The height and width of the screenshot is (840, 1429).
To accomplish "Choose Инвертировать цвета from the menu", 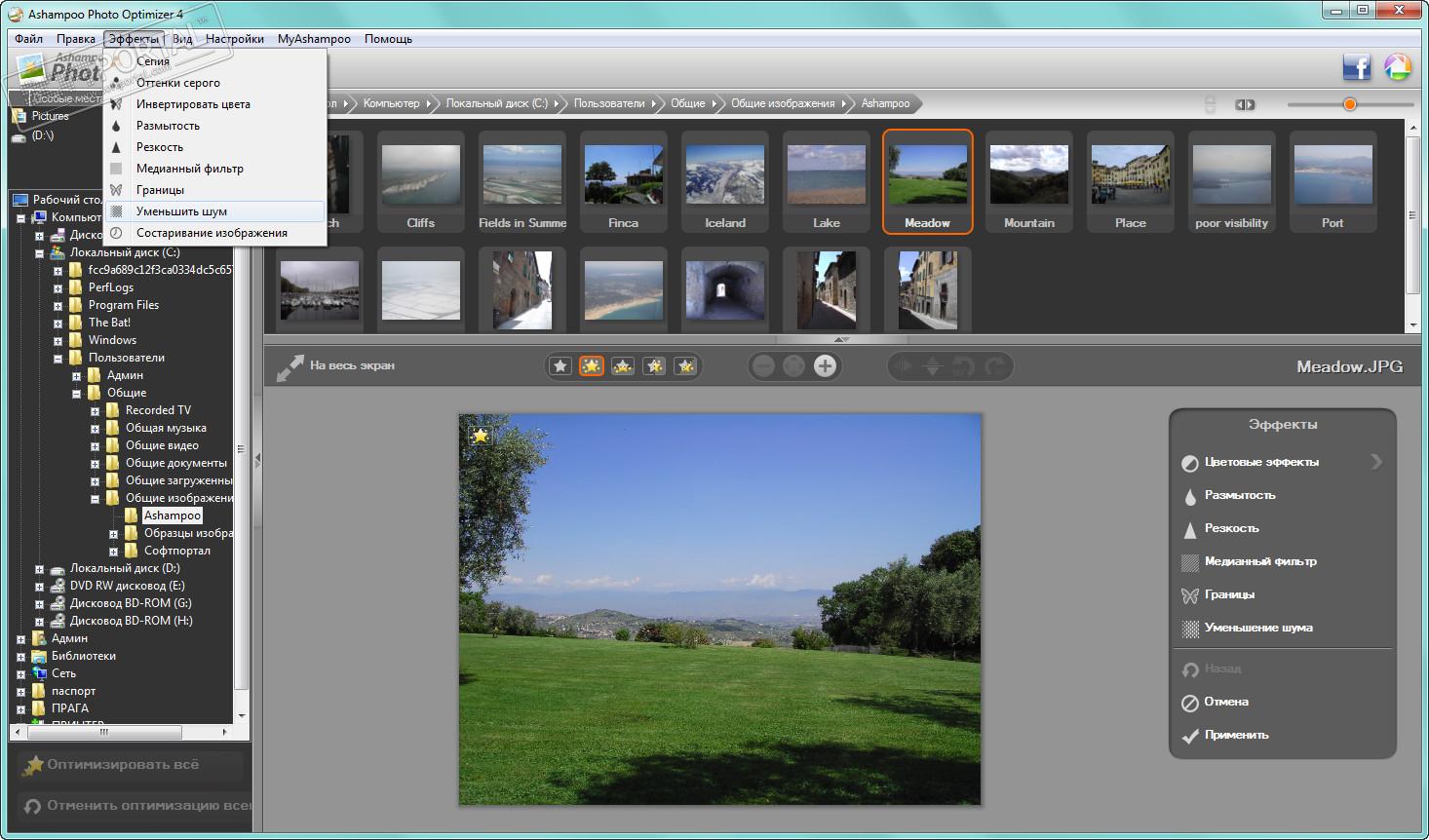I will [x=215, y=104].
